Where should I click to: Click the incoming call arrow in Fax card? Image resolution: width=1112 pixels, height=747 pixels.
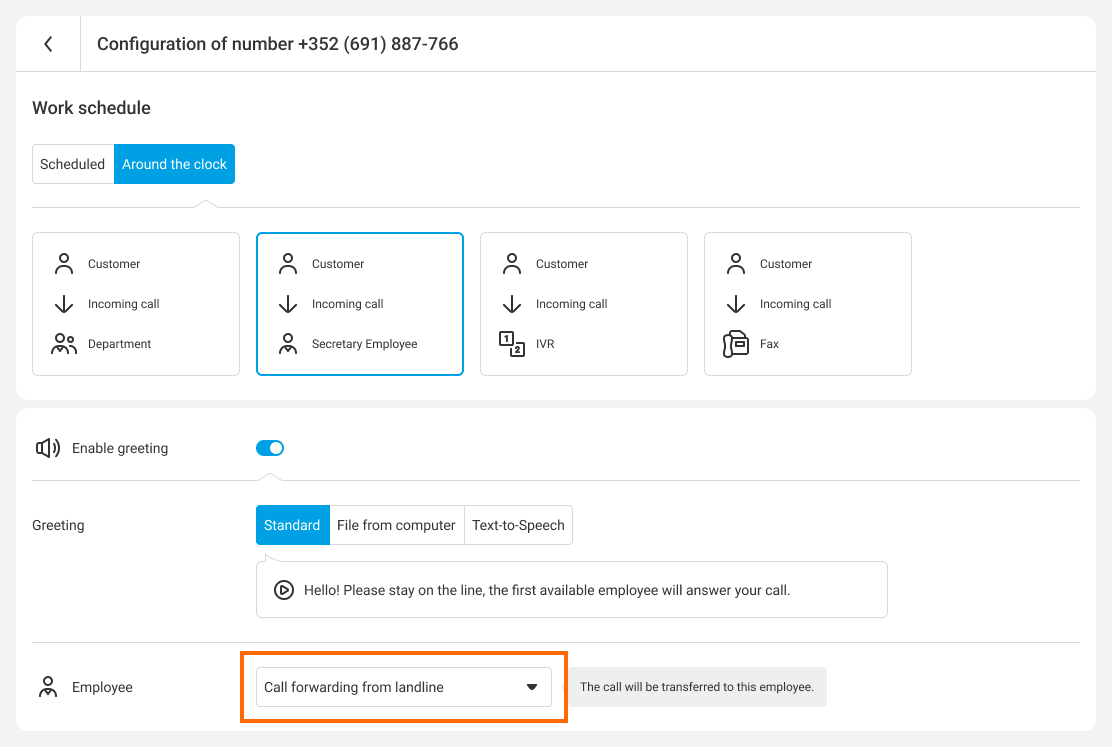pos(736,304)
